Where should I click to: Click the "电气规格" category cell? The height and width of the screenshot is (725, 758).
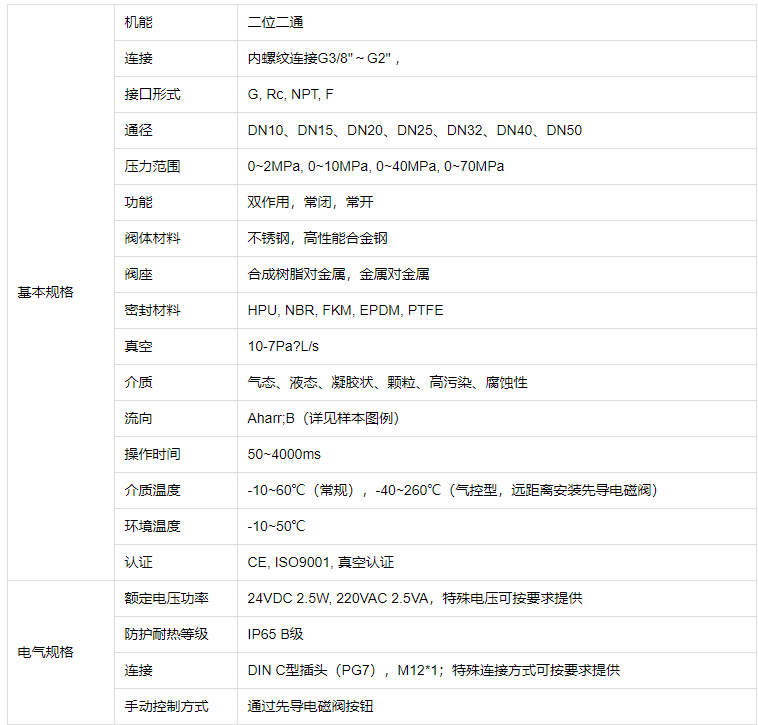(x=46, y=652)
